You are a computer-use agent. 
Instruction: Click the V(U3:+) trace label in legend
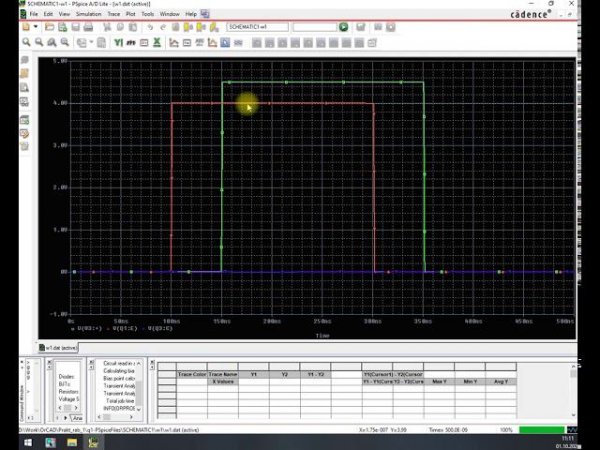(90, 328)
